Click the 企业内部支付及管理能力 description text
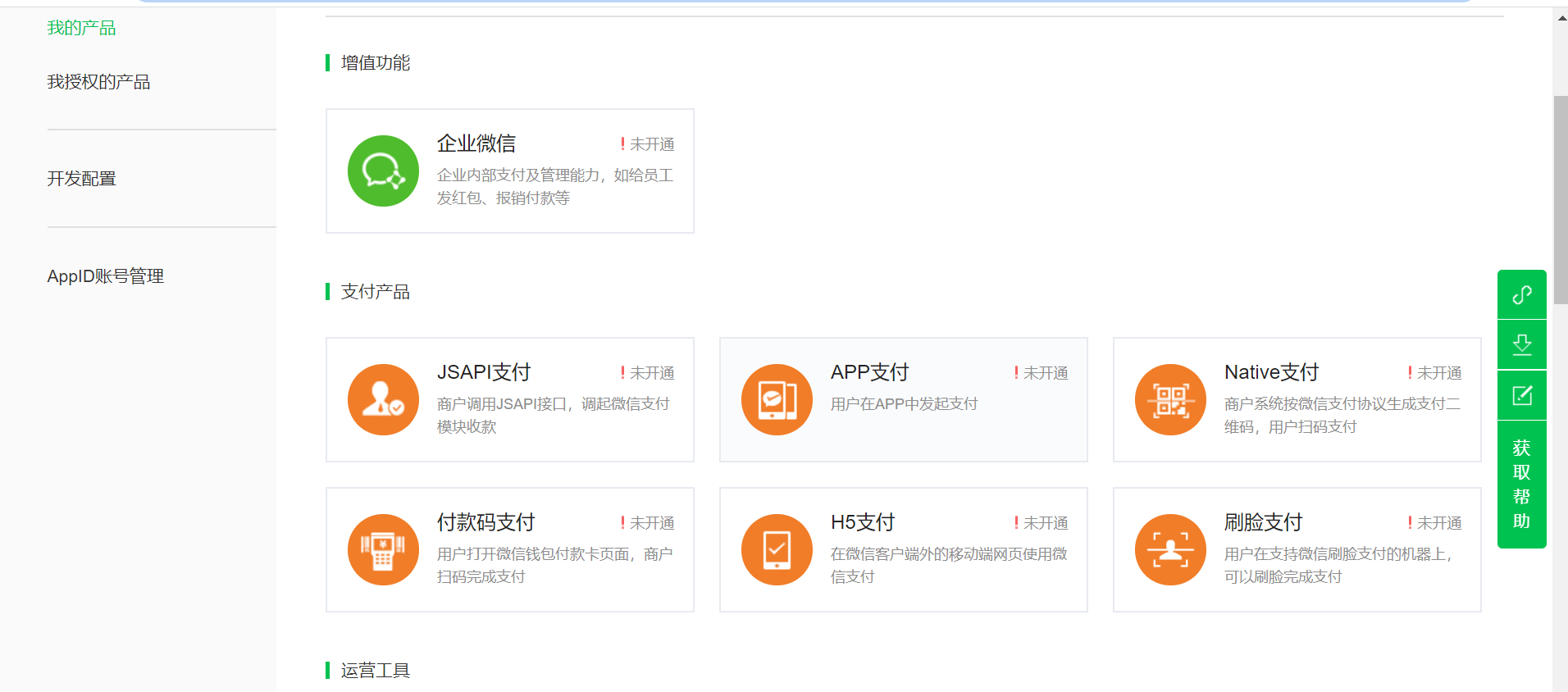The image size is (1568, 692). pos(555,187)
